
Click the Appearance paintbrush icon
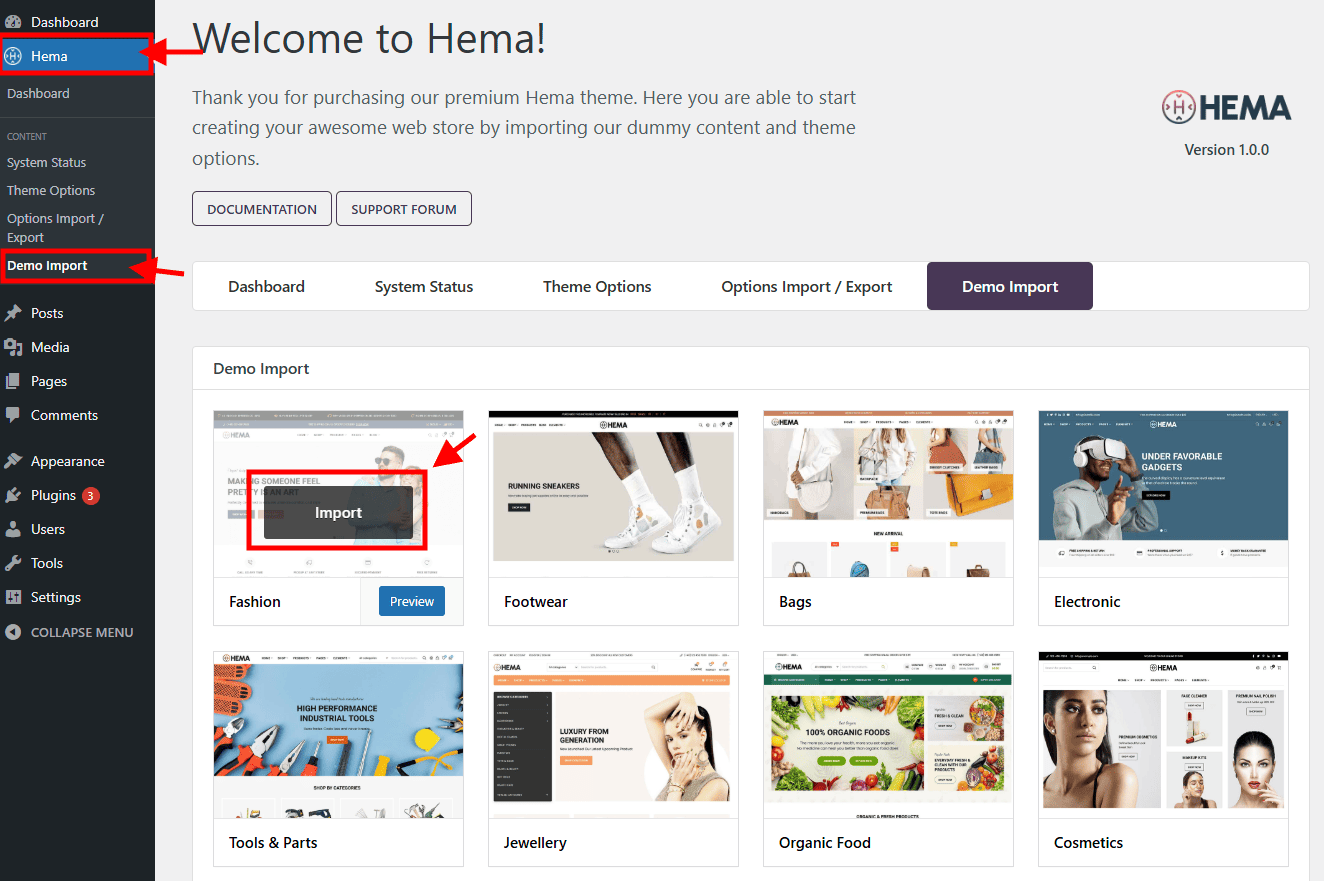13,461
